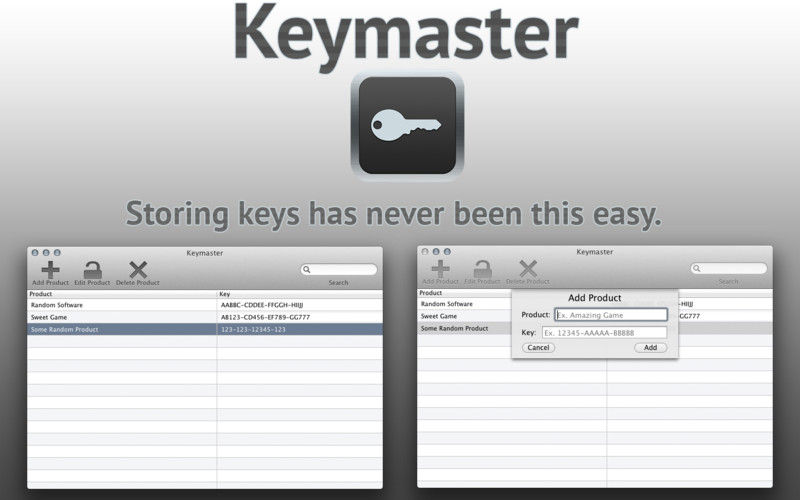Click dimmed Edit Product padlock in right window
Viewport: 800px width, 500px height.
[x=482, y=269]
